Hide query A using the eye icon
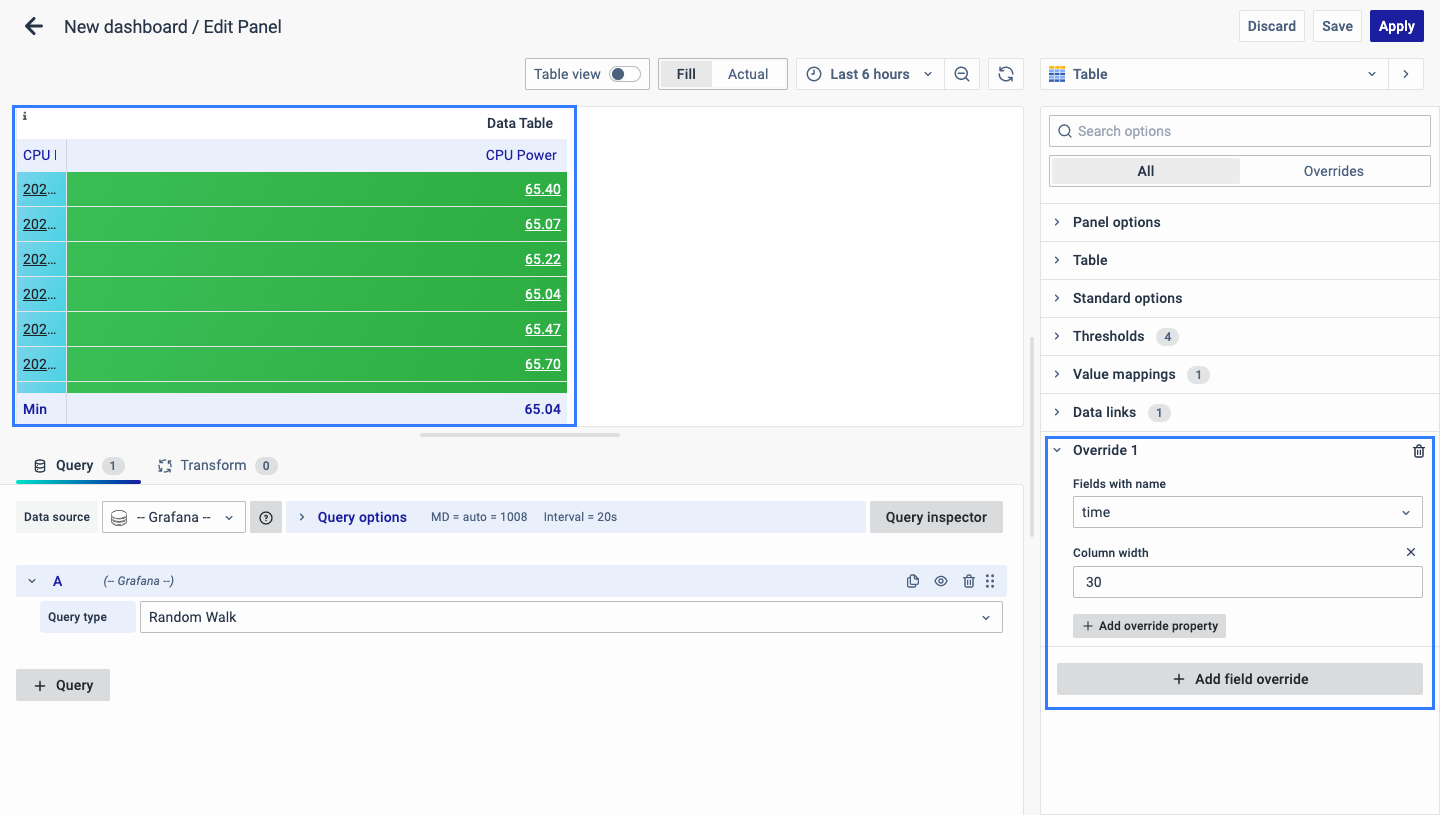The width and height of the screenshot is (1440, 815). (x=940, y=581)
